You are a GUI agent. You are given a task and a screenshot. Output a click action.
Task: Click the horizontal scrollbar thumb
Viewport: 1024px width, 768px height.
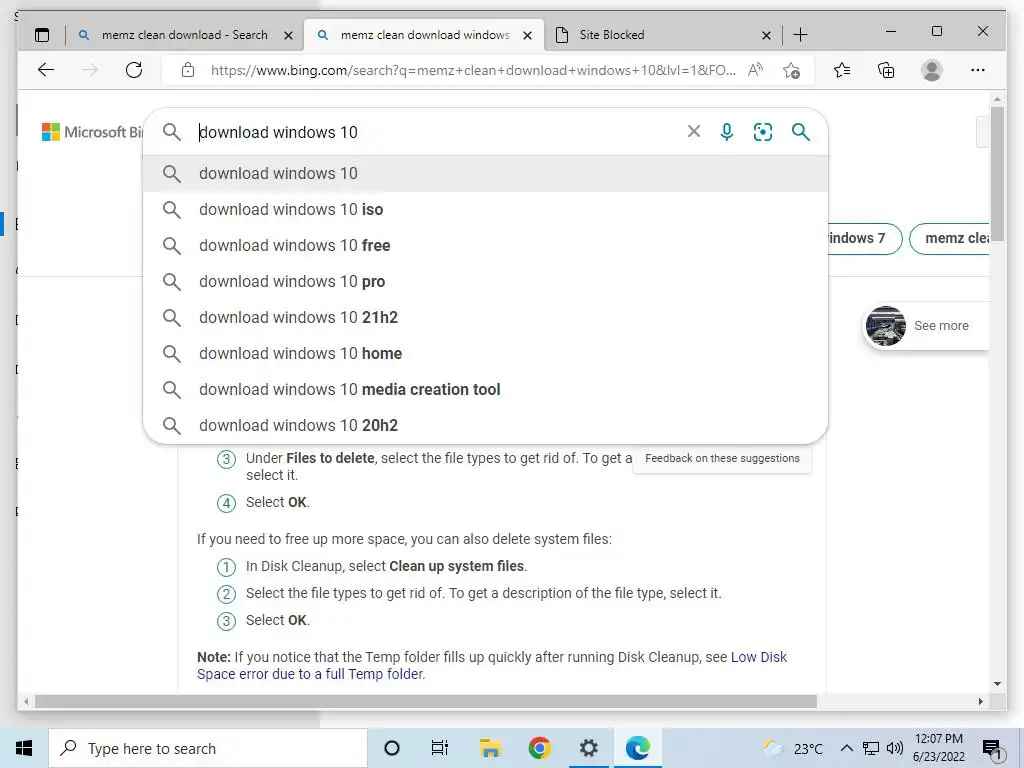[x=426, y=701]
